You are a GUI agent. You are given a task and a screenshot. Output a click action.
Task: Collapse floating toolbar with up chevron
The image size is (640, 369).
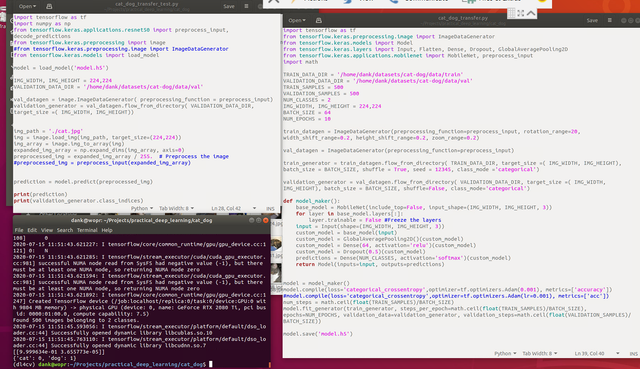click(x=531, y=13)
